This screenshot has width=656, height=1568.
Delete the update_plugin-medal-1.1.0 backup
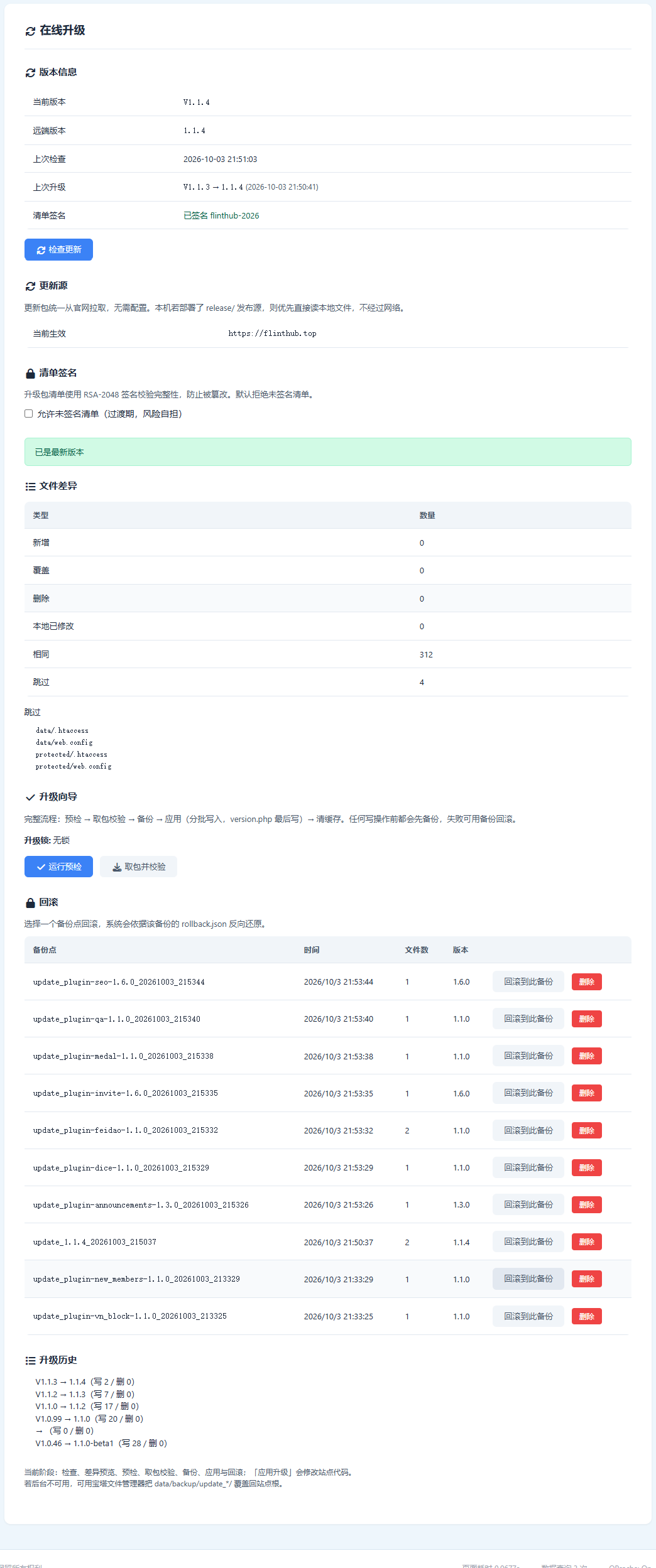(x=587, y=1056)
